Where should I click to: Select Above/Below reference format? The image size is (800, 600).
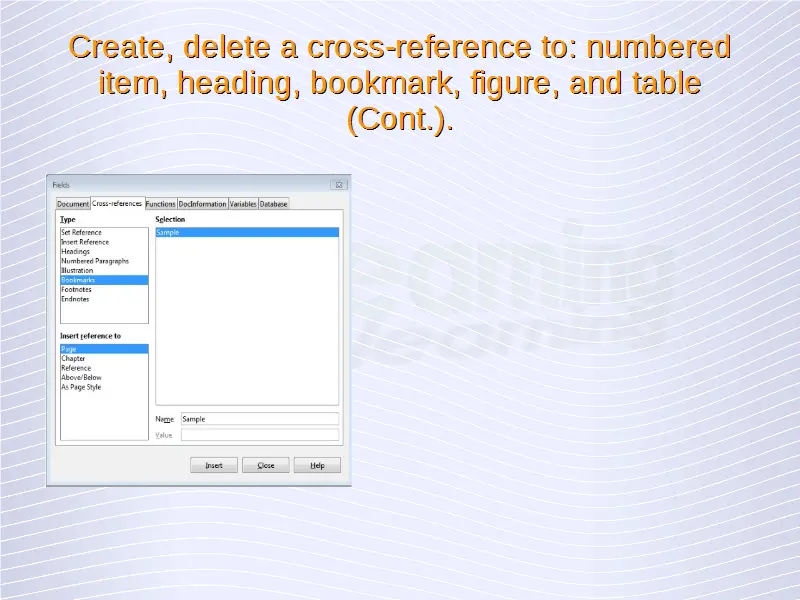[81, 378]
